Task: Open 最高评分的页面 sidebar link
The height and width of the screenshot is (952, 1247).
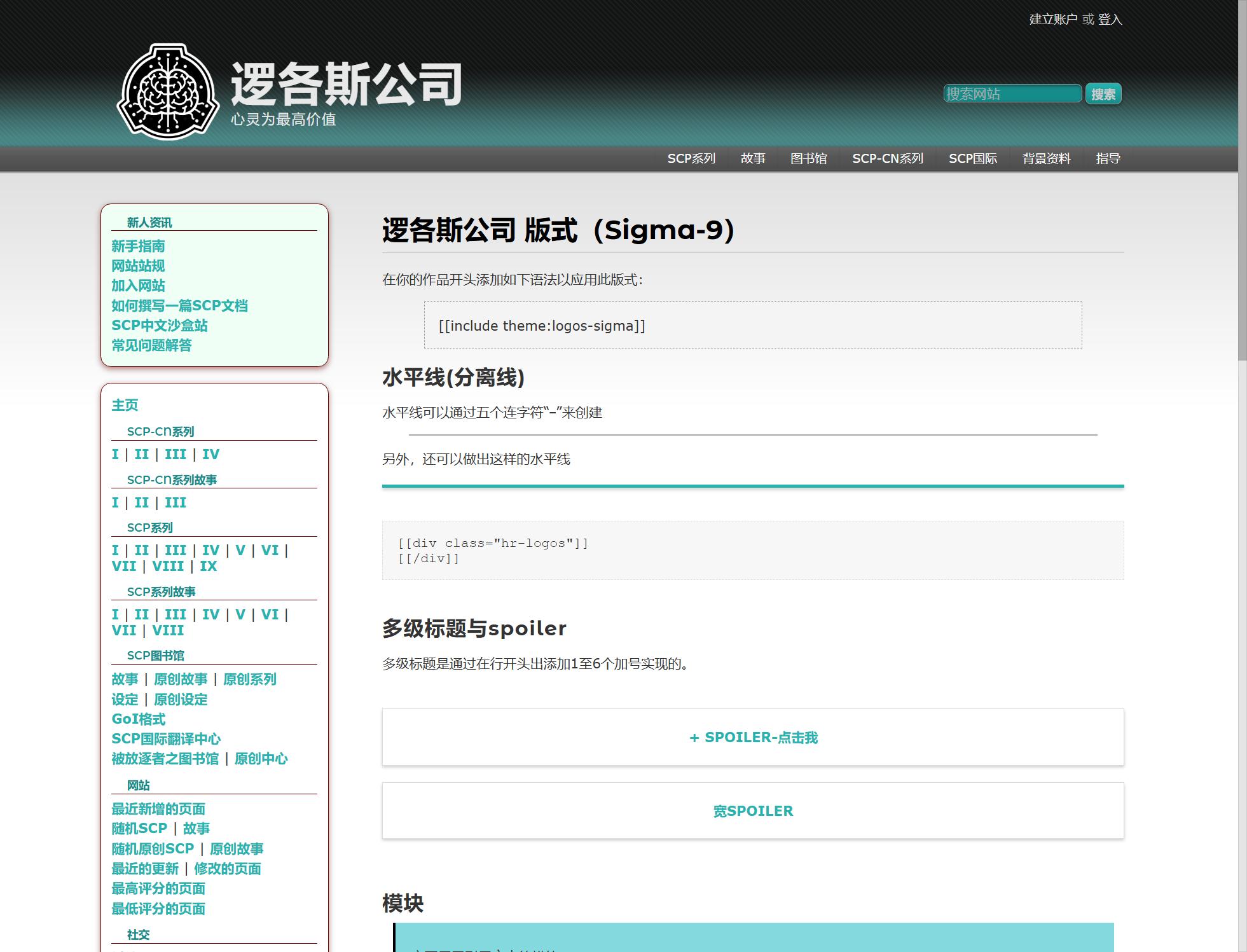Action: pos(158,888)
